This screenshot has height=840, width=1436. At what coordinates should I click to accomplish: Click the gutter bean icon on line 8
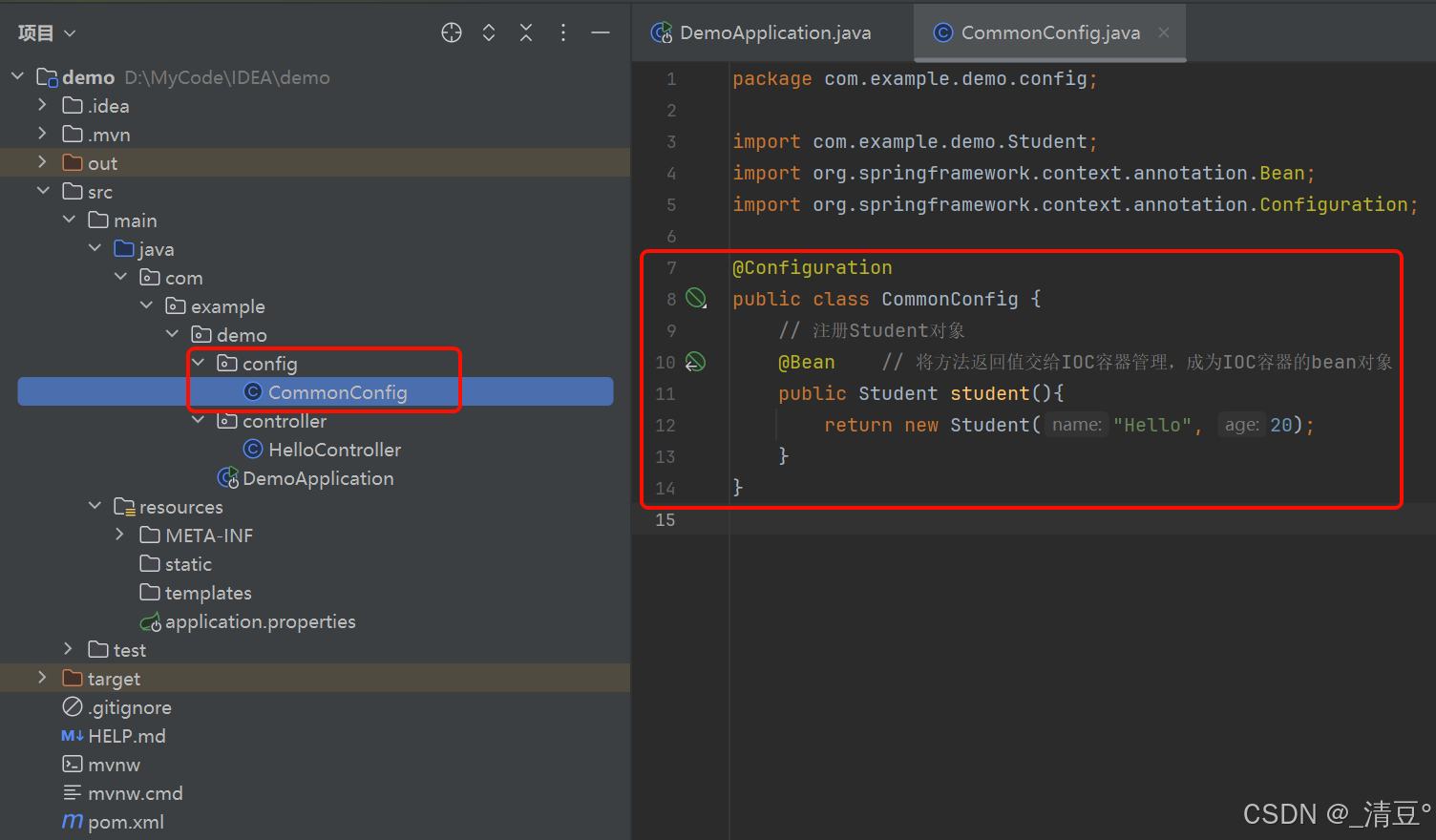pyautogui.click(x=696, y=299)
